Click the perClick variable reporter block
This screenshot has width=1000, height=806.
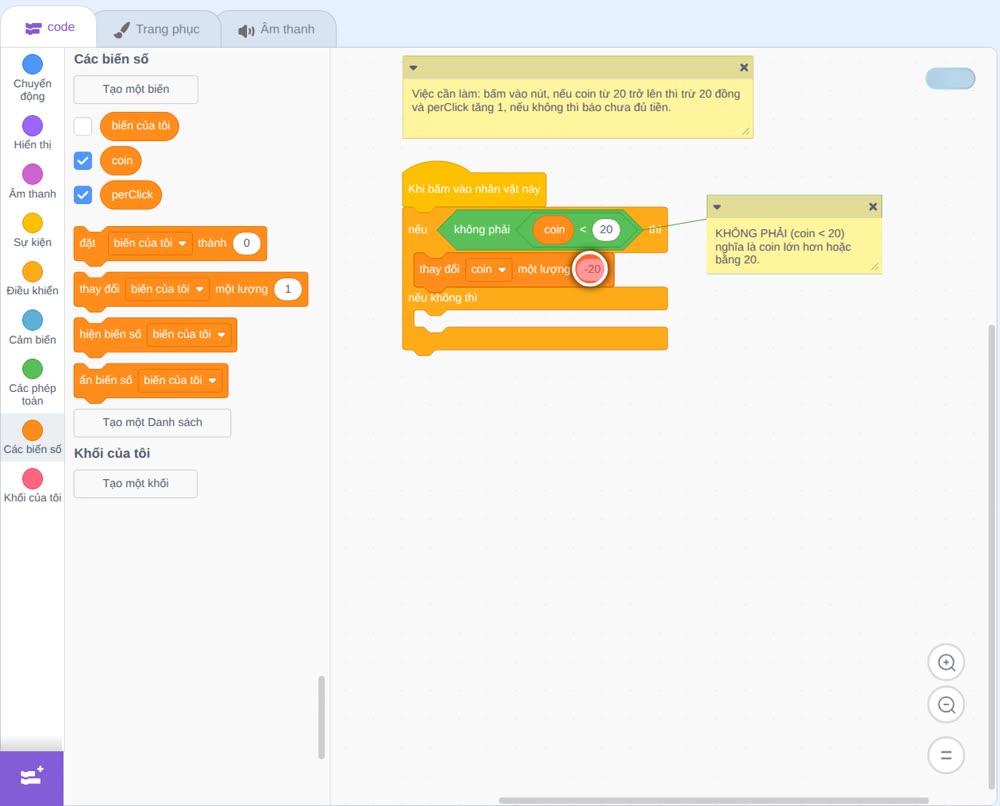[131, 194]
